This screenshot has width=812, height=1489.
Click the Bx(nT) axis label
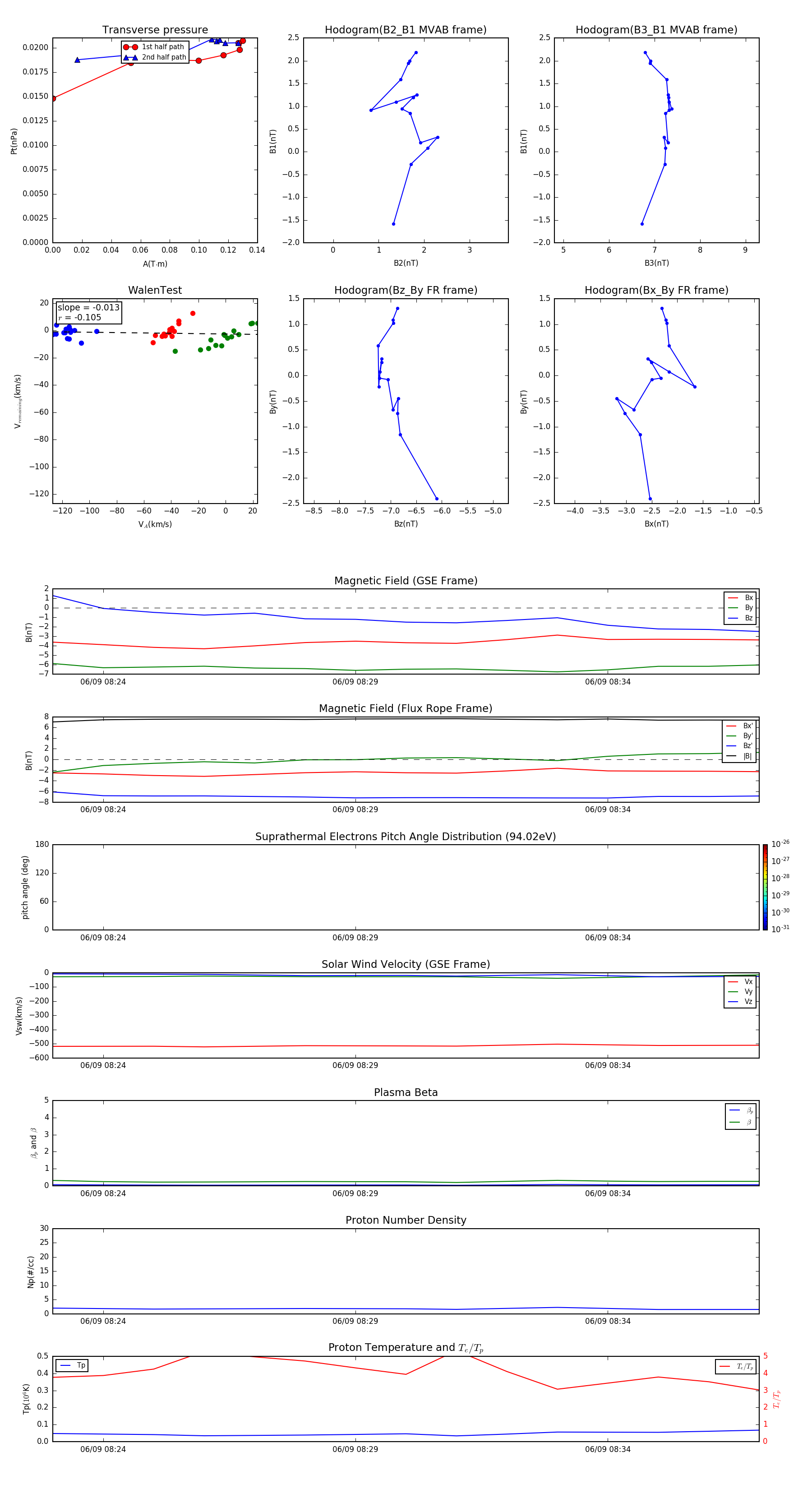(x=656, y=524)
